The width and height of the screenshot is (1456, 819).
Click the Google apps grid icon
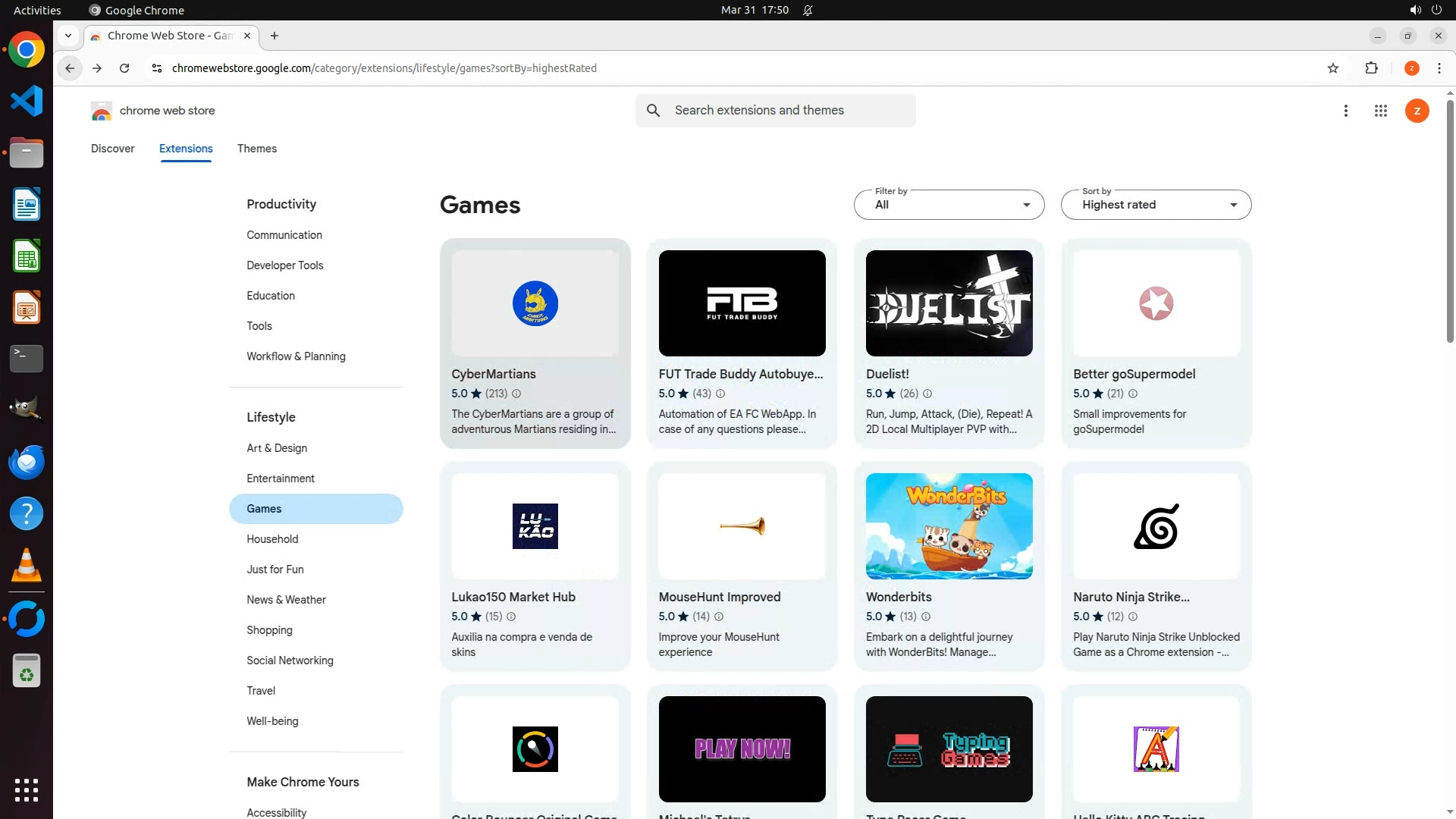click(1380, 111)
